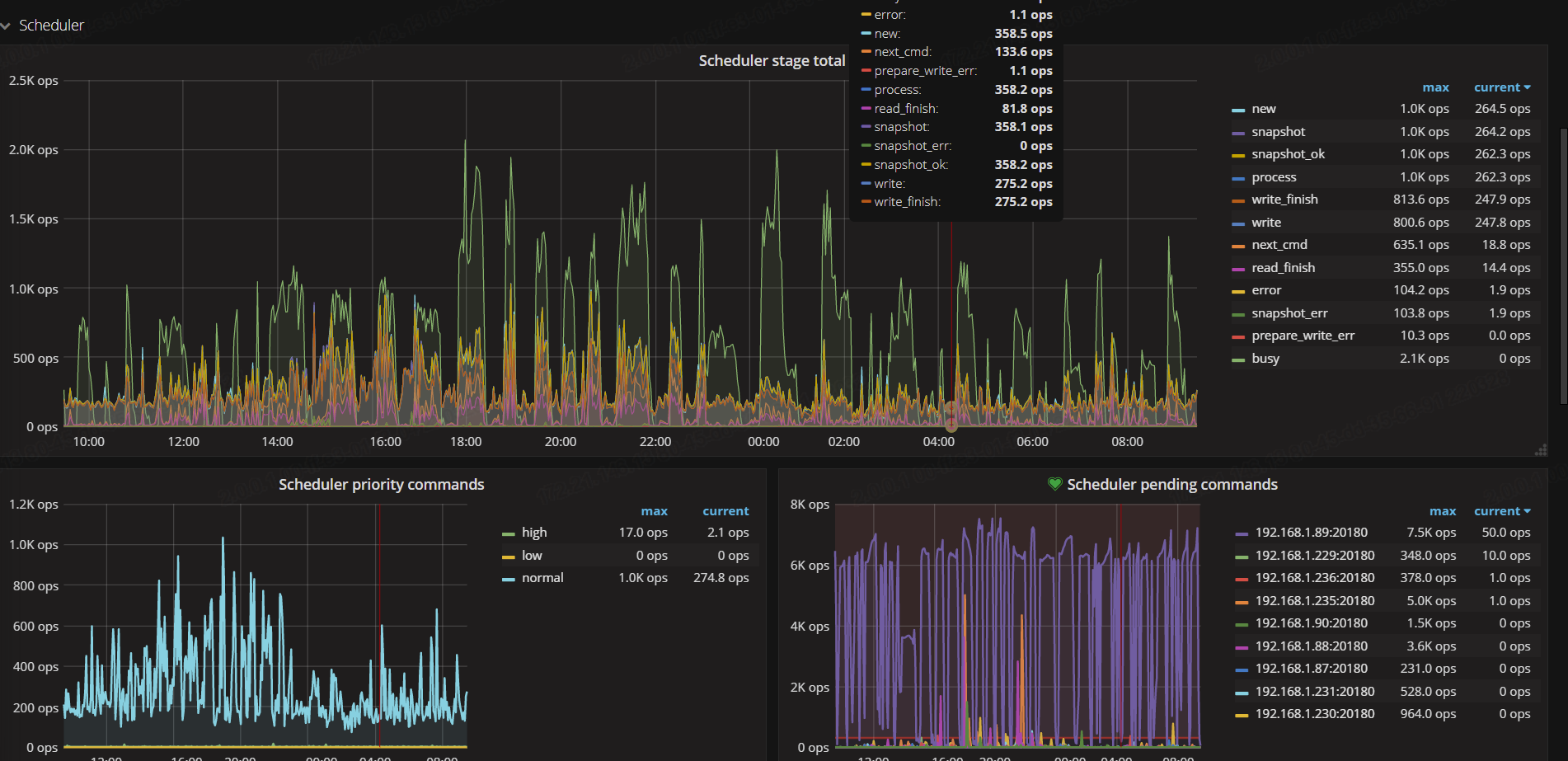
Task: Open the Scheduler pending commands title menu
Action: pyautogui.click(x=1171, y=485)
